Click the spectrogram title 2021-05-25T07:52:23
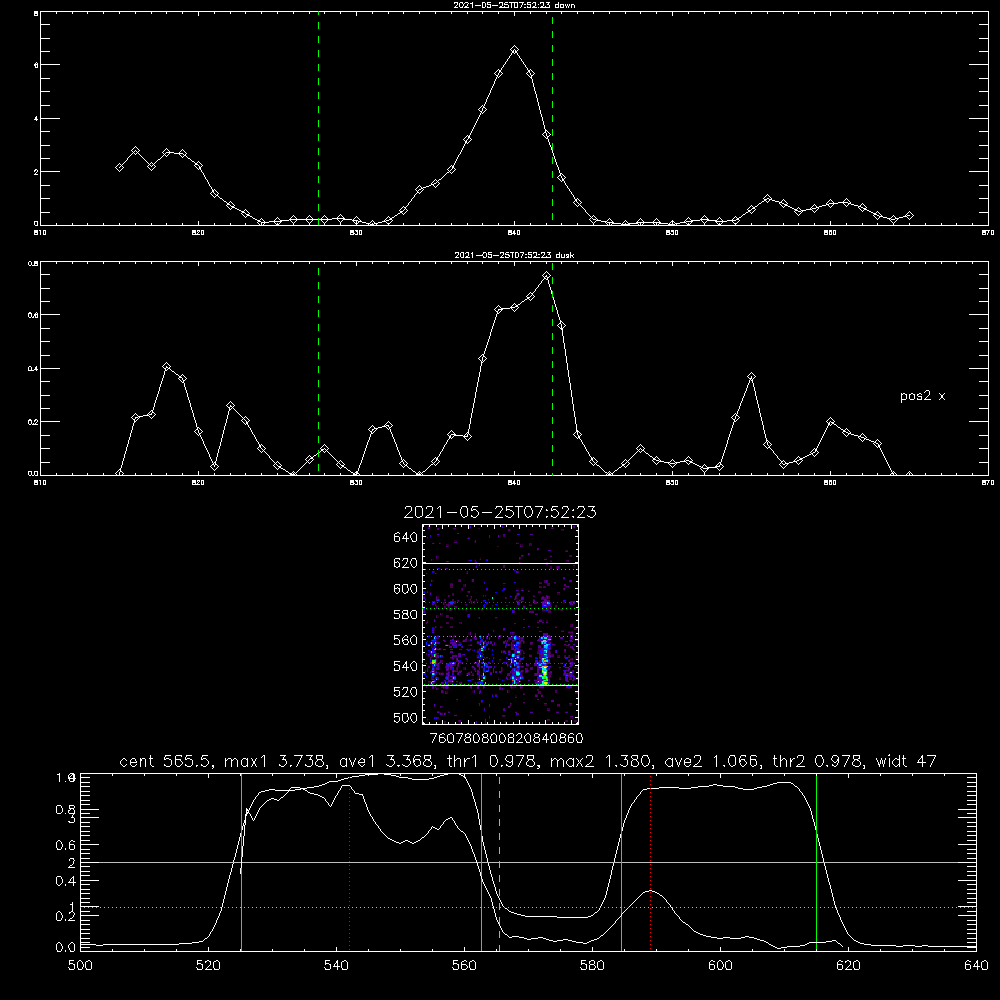This screenshot has width=1000, height=1000. (x=500, y=512)
